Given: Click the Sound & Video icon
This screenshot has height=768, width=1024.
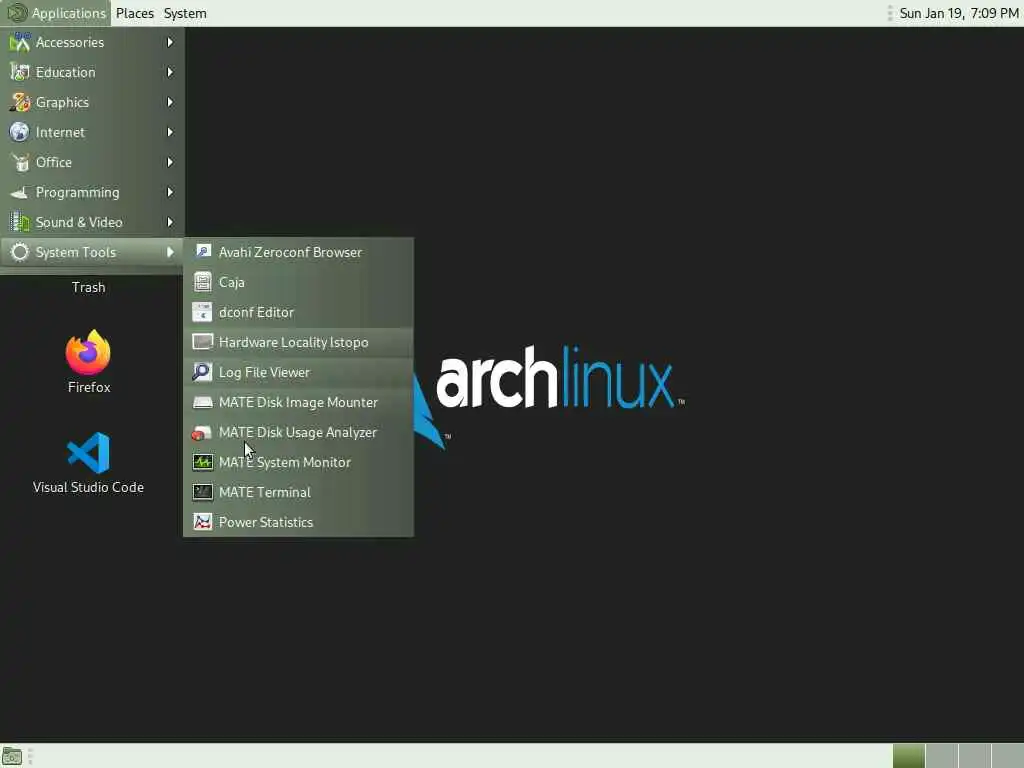Looking at the screenshot, I should point(20,222).
